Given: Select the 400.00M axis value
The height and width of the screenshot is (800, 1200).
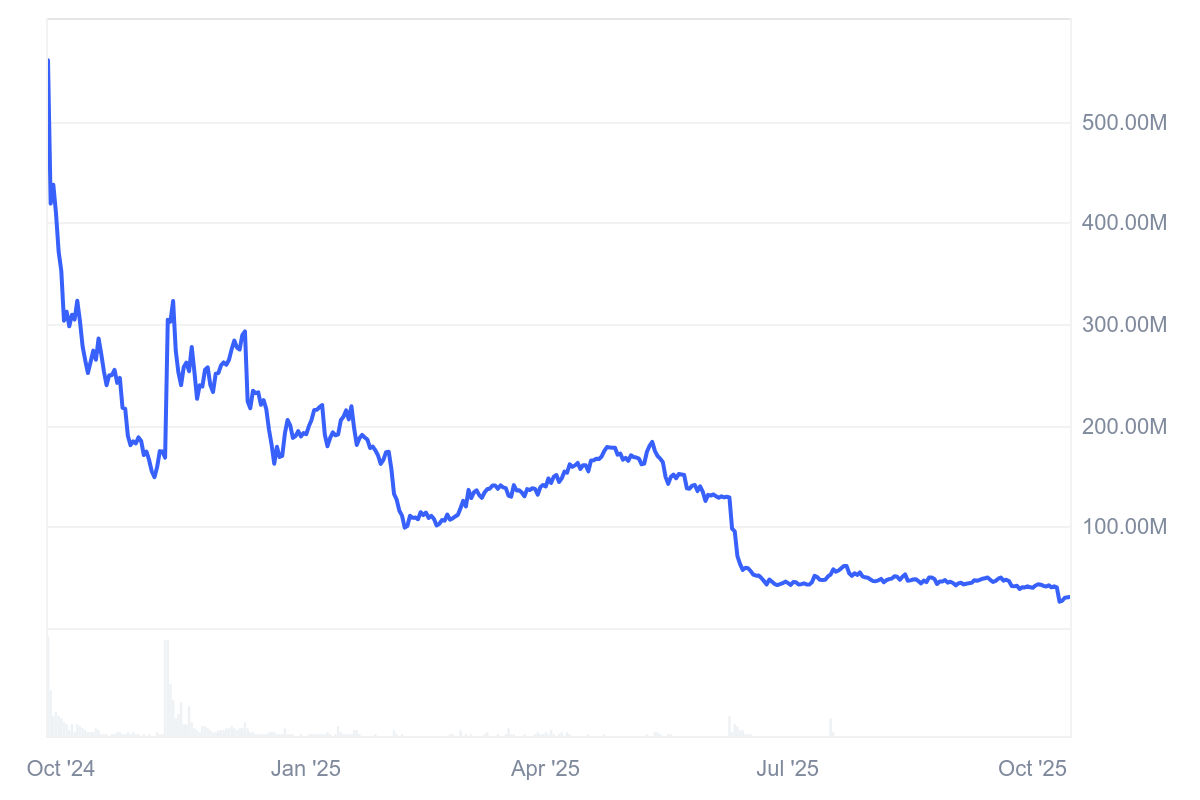Looking at the screenshot, I should pos(1124,223).
